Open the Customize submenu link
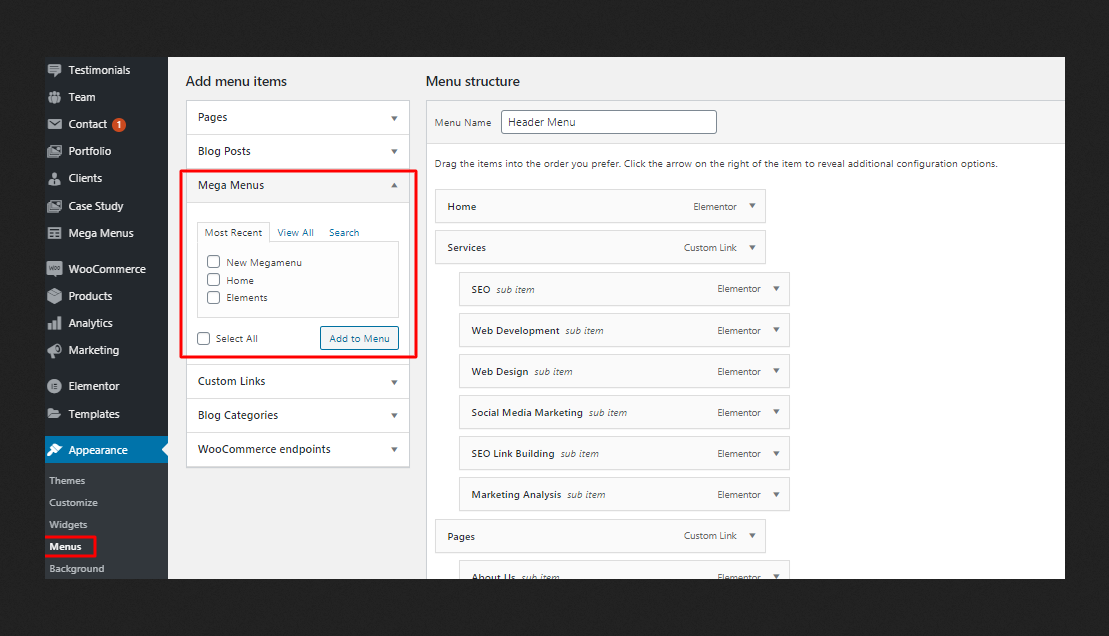 (x=74, y=503)
